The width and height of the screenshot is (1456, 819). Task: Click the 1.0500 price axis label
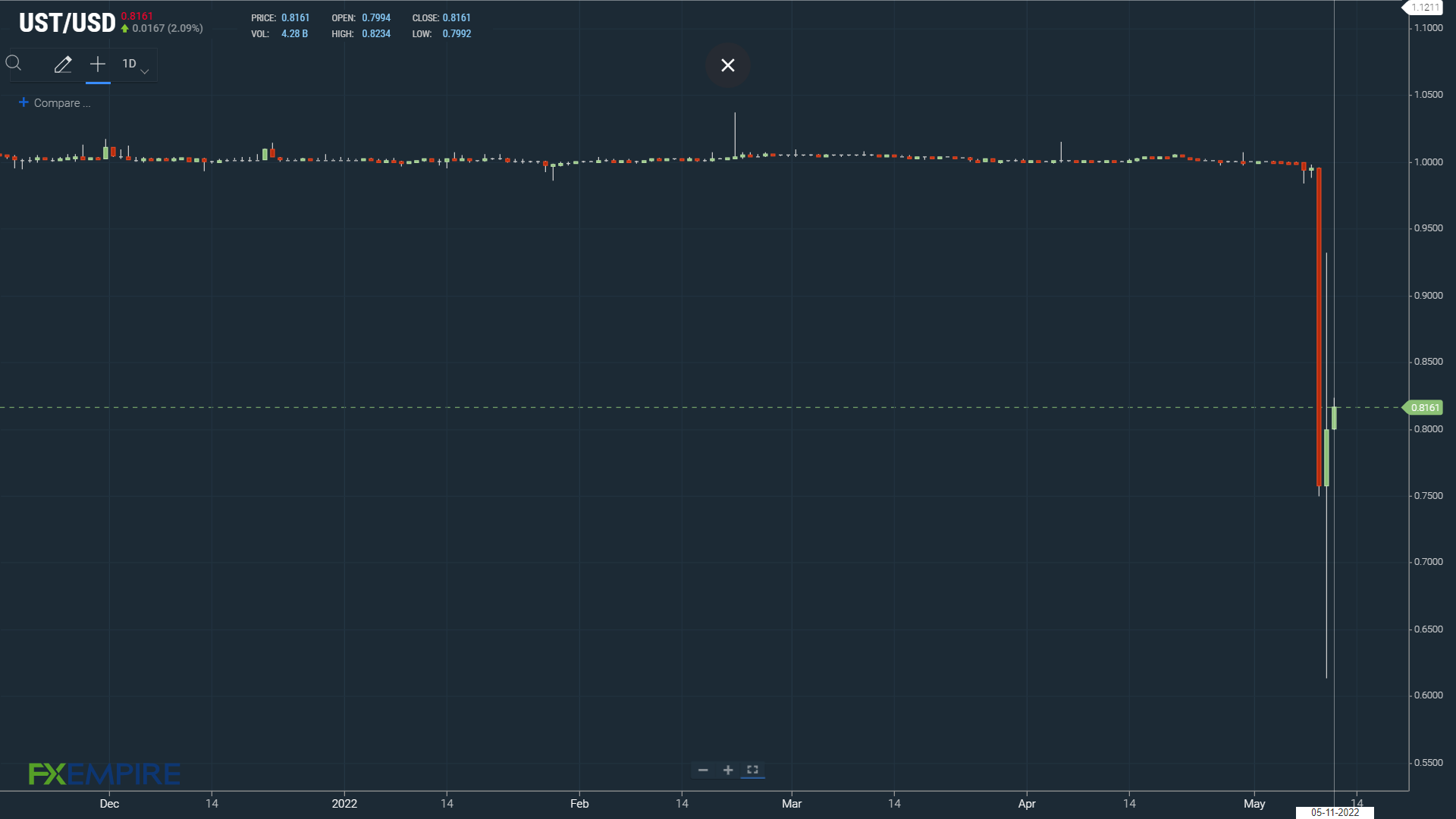tap(1429, 95)
